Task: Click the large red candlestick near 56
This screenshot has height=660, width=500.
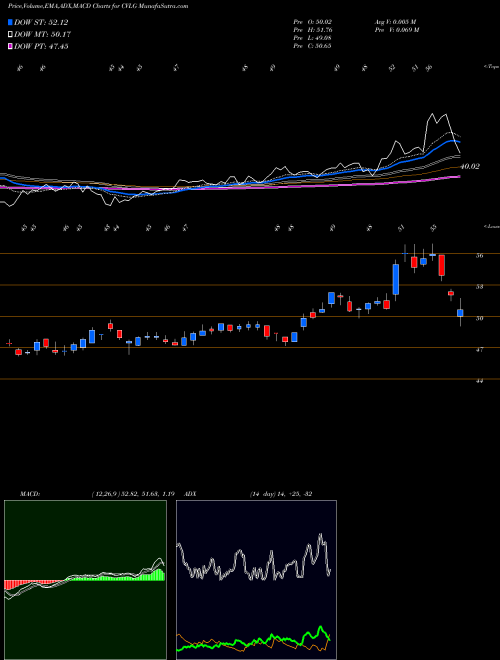Action: pyautogui.click(x=441, y=265)
